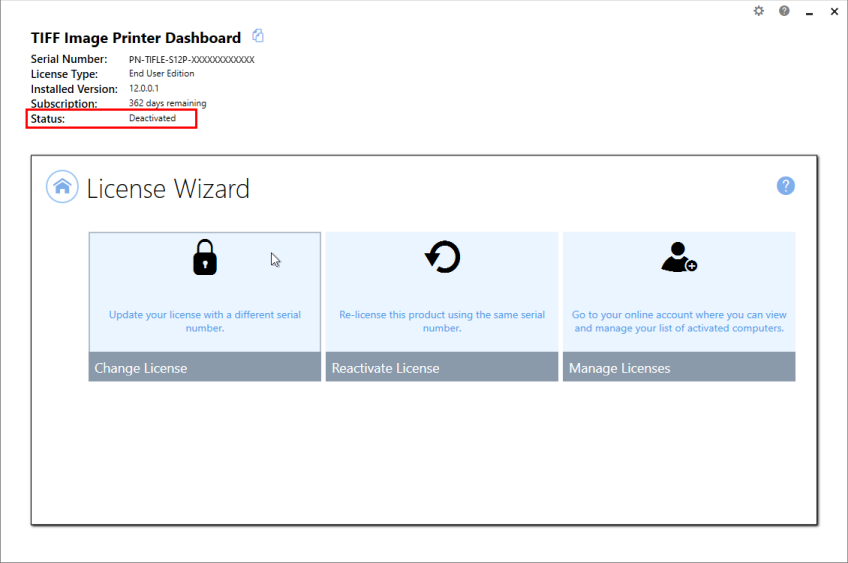Click the serial number PN-TIFLE-S12P value
This screenshot has width=848, height=563.
(x=191, y=59)
